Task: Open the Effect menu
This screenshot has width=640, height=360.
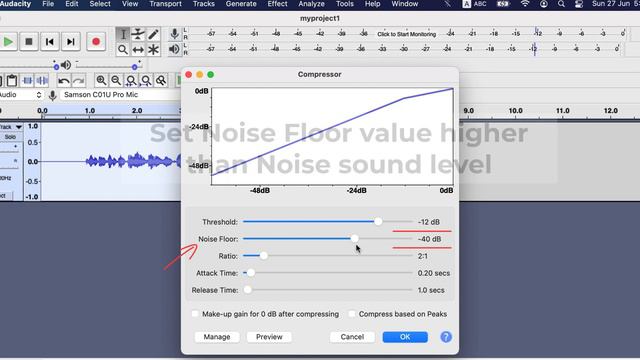Action: pos(277,4)
